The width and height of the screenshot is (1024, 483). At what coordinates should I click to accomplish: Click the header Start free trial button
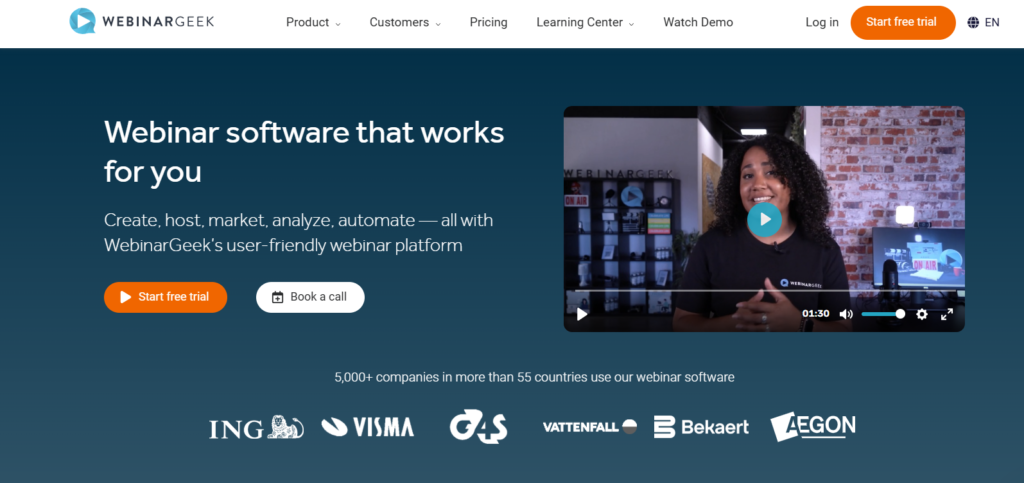click(903, 22)
